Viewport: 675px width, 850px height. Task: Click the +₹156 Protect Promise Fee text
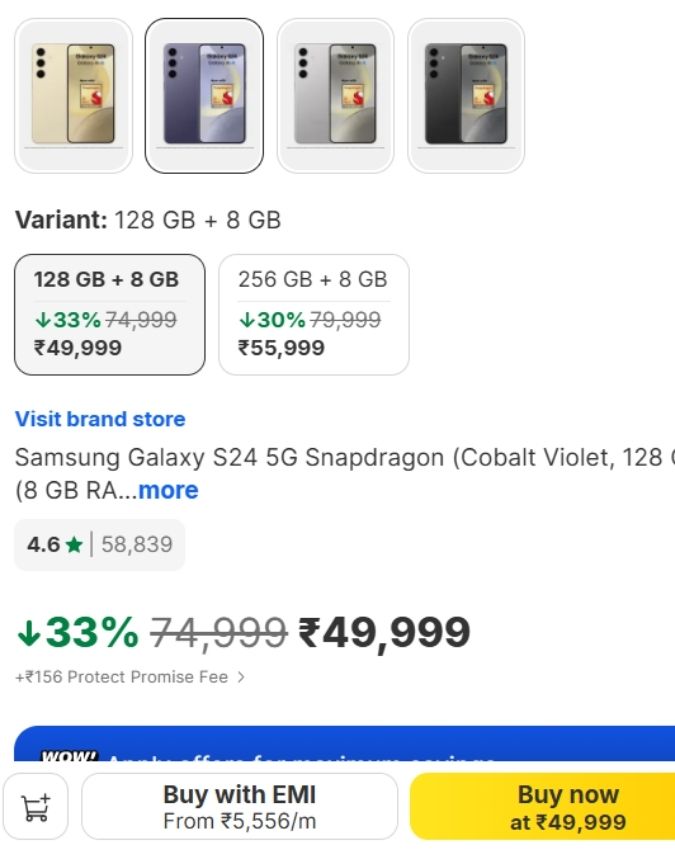pos(121,677)
